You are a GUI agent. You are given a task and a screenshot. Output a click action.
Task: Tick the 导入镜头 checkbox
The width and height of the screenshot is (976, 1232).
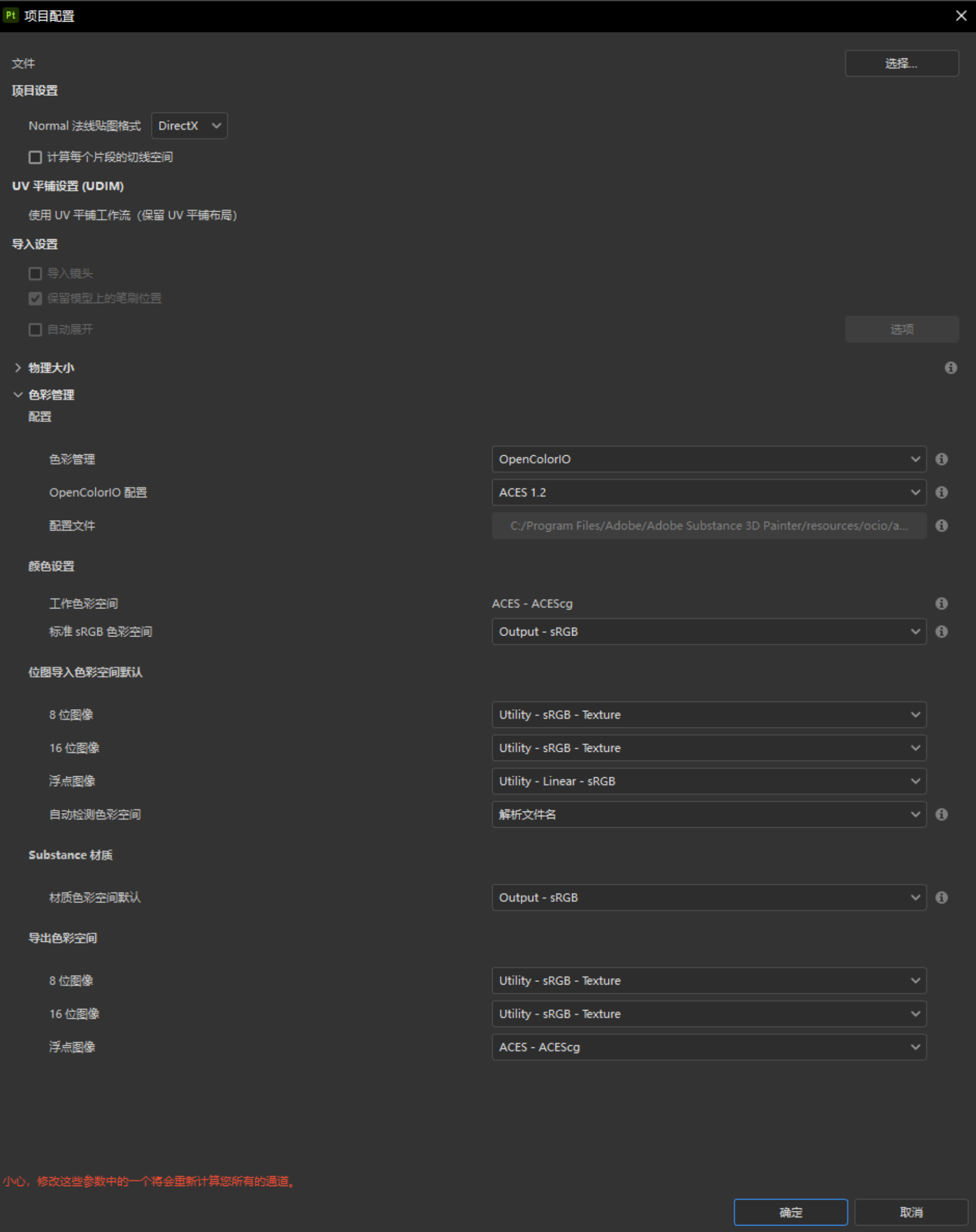tap(35, 274)
